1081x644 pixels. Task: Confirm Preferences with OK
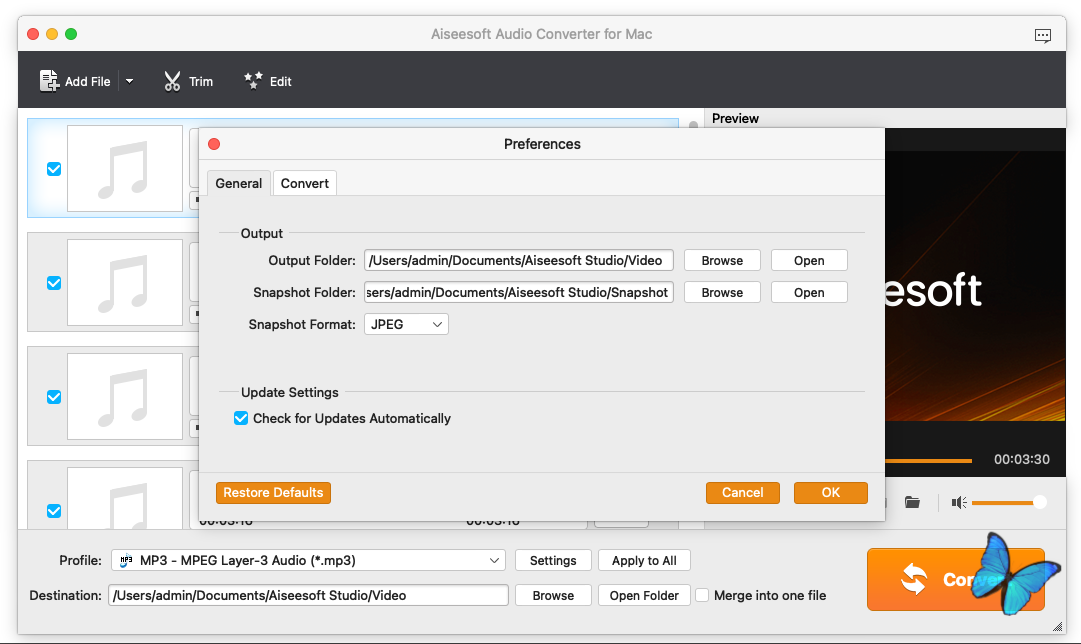coord(831,493)
